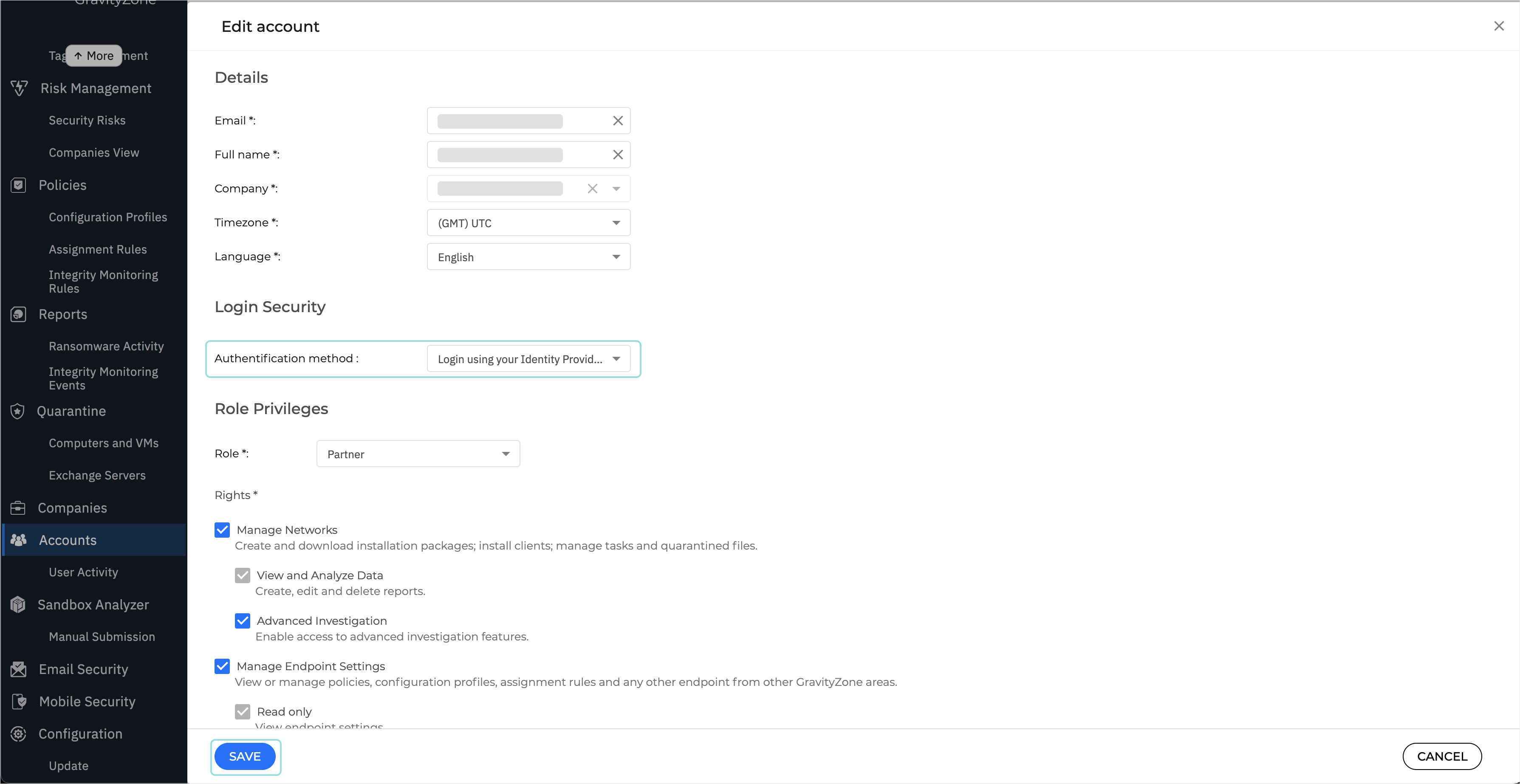
Task: Select the Companies briefcase icon
Action: 18,508
